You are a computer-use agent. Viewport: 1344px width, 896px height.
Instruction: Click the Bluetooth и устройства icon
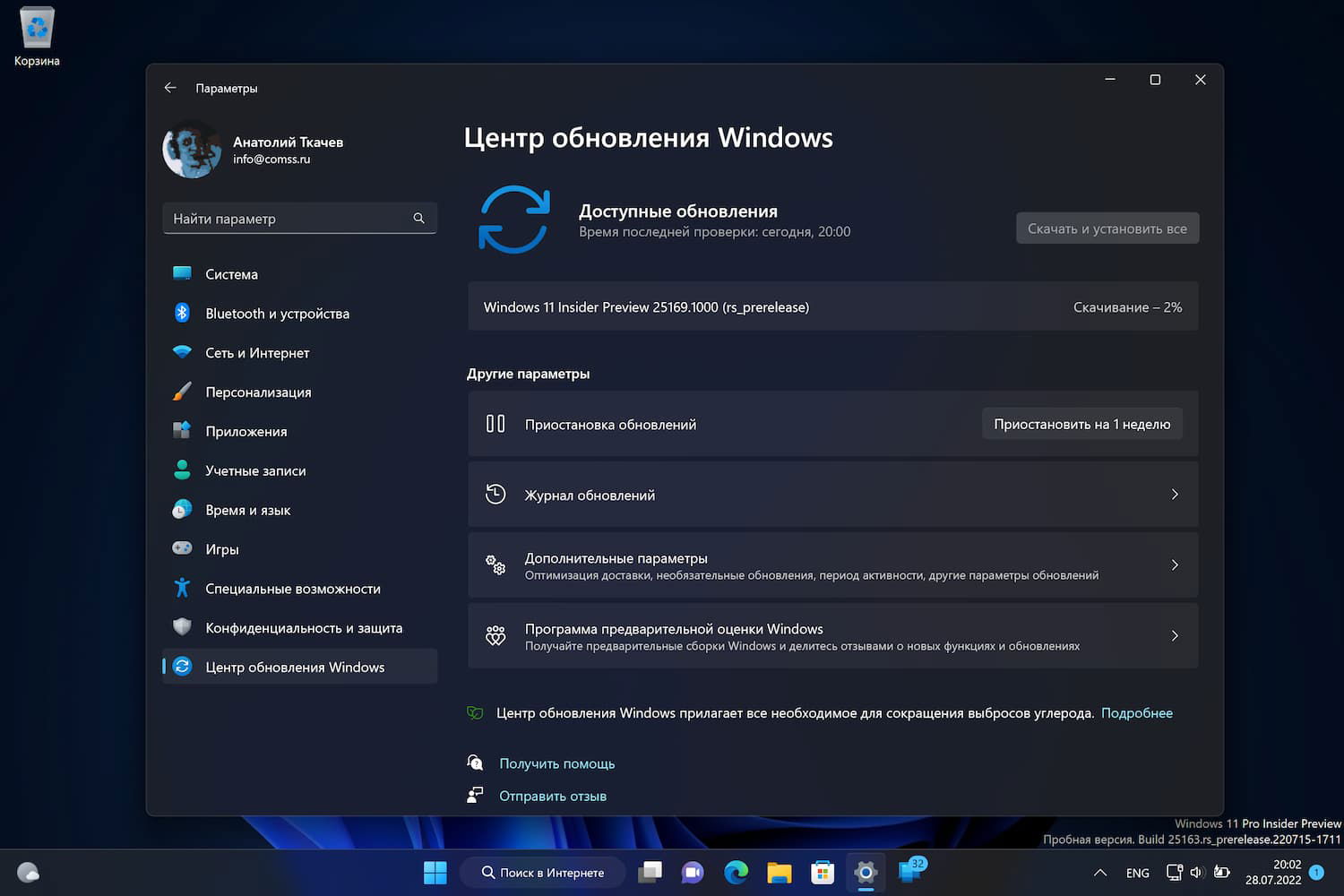[182, 314]
